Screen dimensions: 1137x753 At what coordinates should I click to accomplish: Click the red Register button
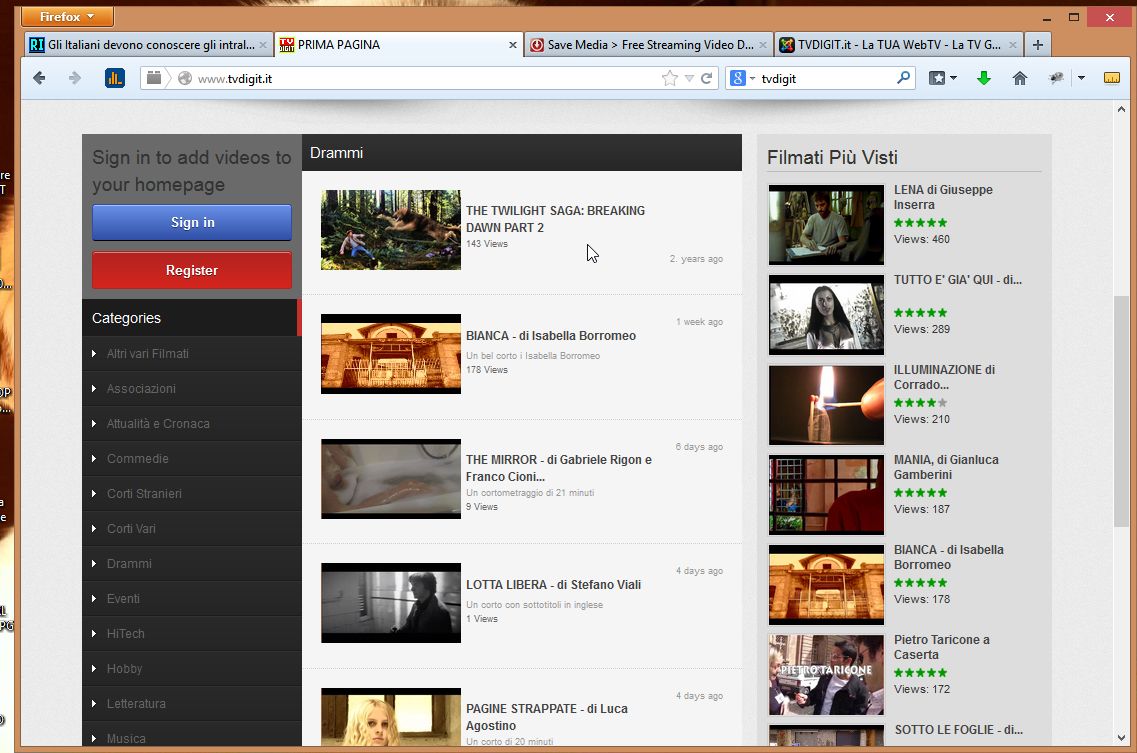coord(191,270)
